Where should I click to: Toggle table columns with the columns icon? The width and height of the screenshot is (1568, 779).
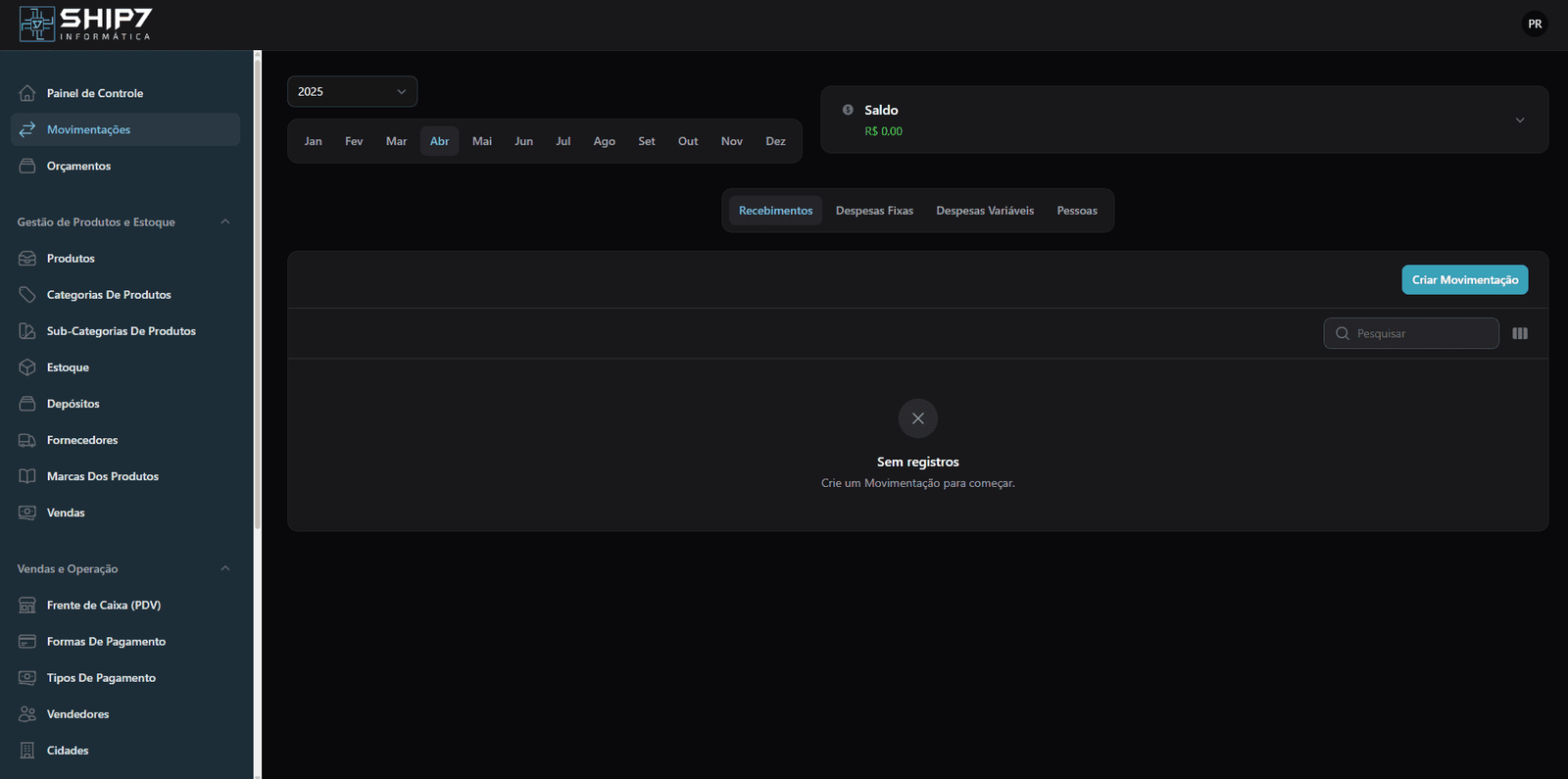1520,333
